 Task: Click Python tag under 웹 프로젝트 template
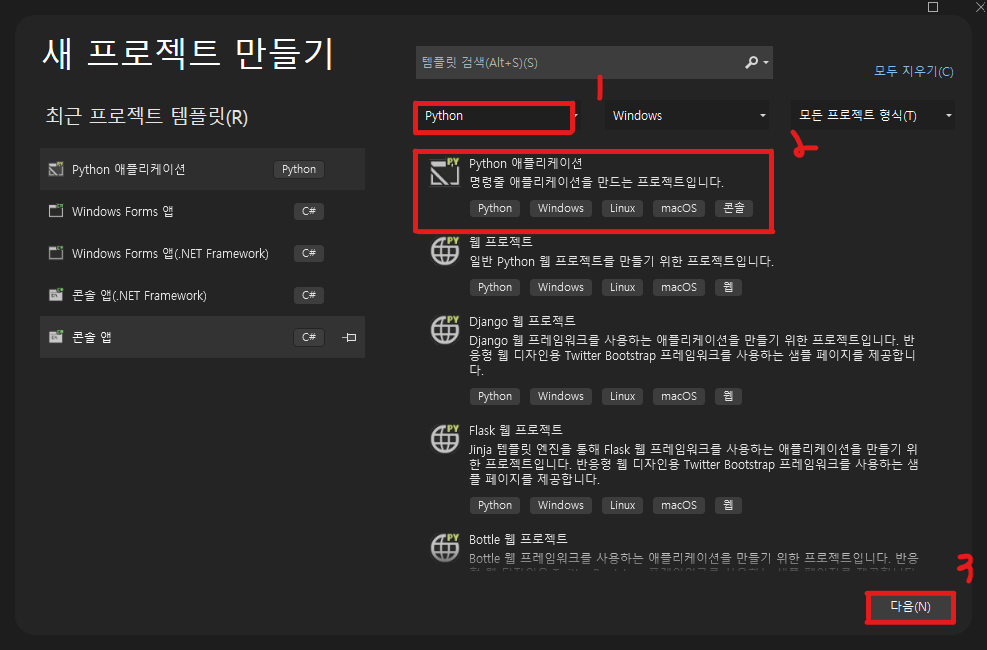495,288
